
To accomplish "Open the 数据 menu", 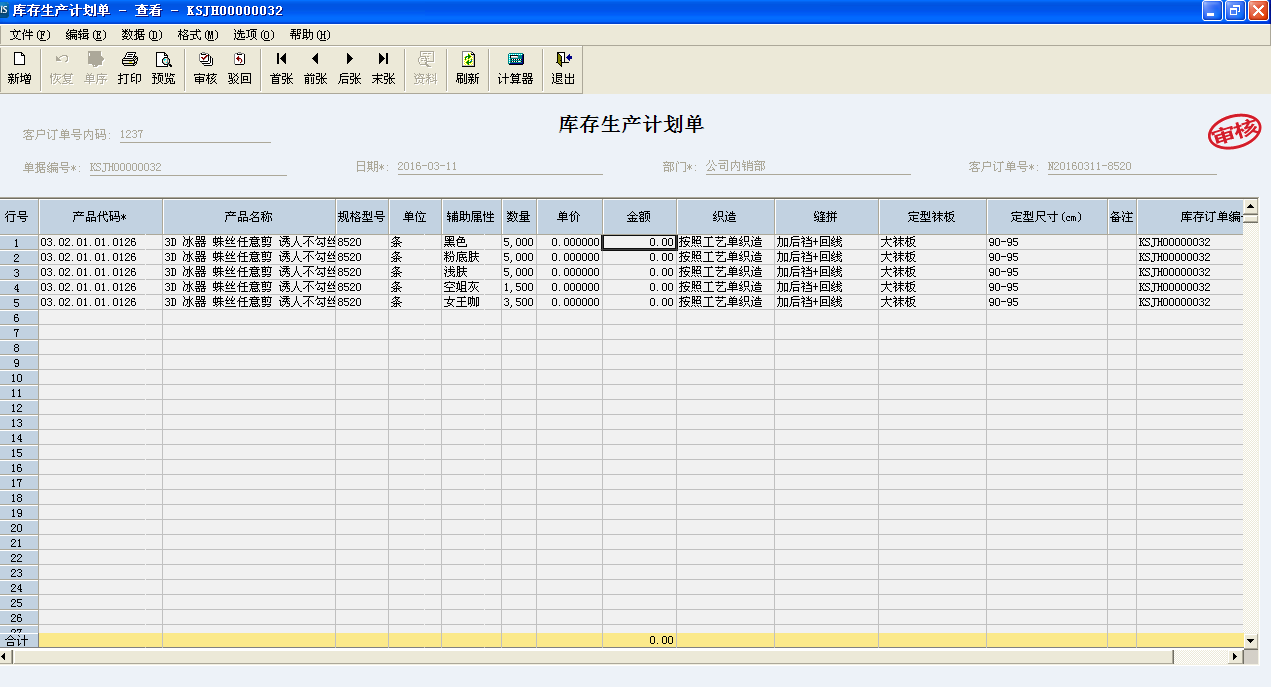I will pos(142,35).
